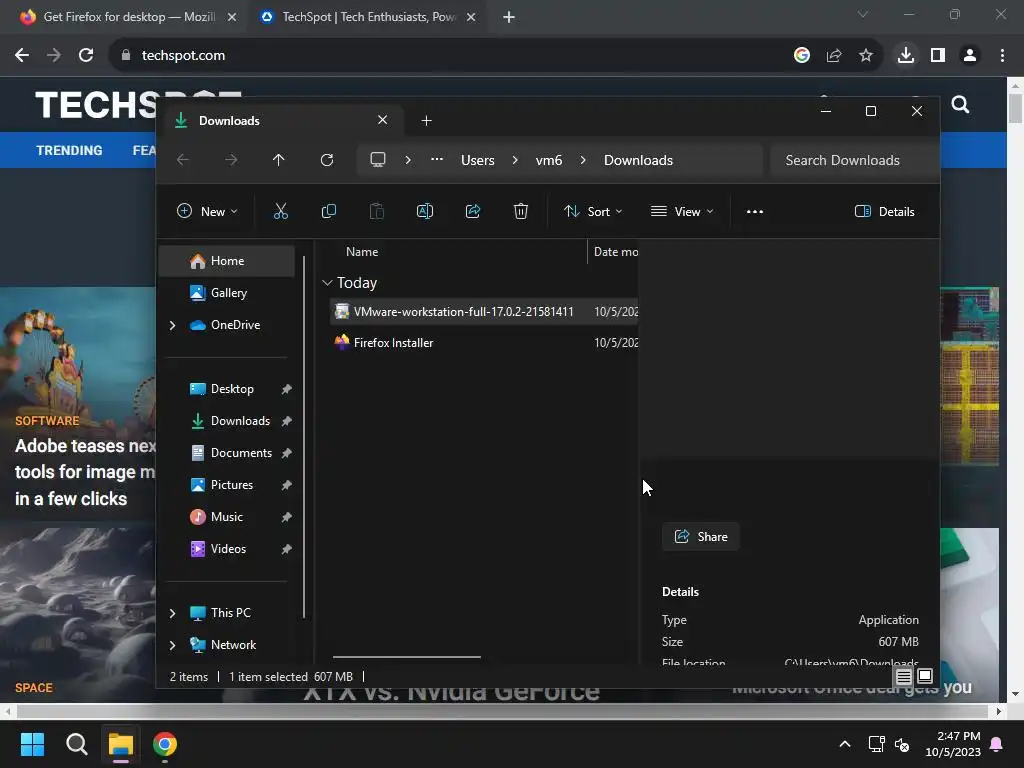This screenshot has width=1024, height=768.
Task: Click the Share button in details pane
Action: point(701,537)
